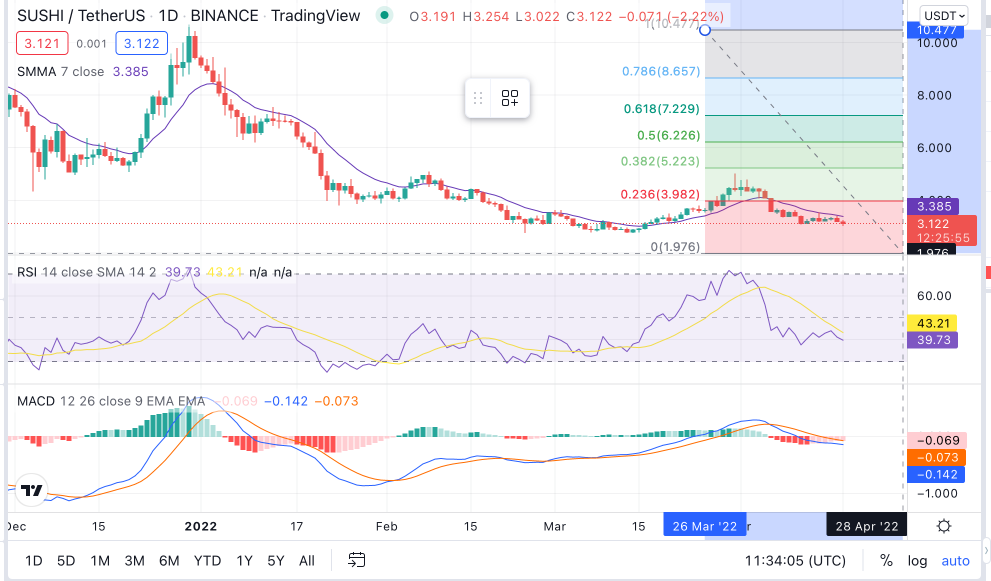Click the 60.00 RSI scale label
The image size is (991, 581).
[933, 296]
